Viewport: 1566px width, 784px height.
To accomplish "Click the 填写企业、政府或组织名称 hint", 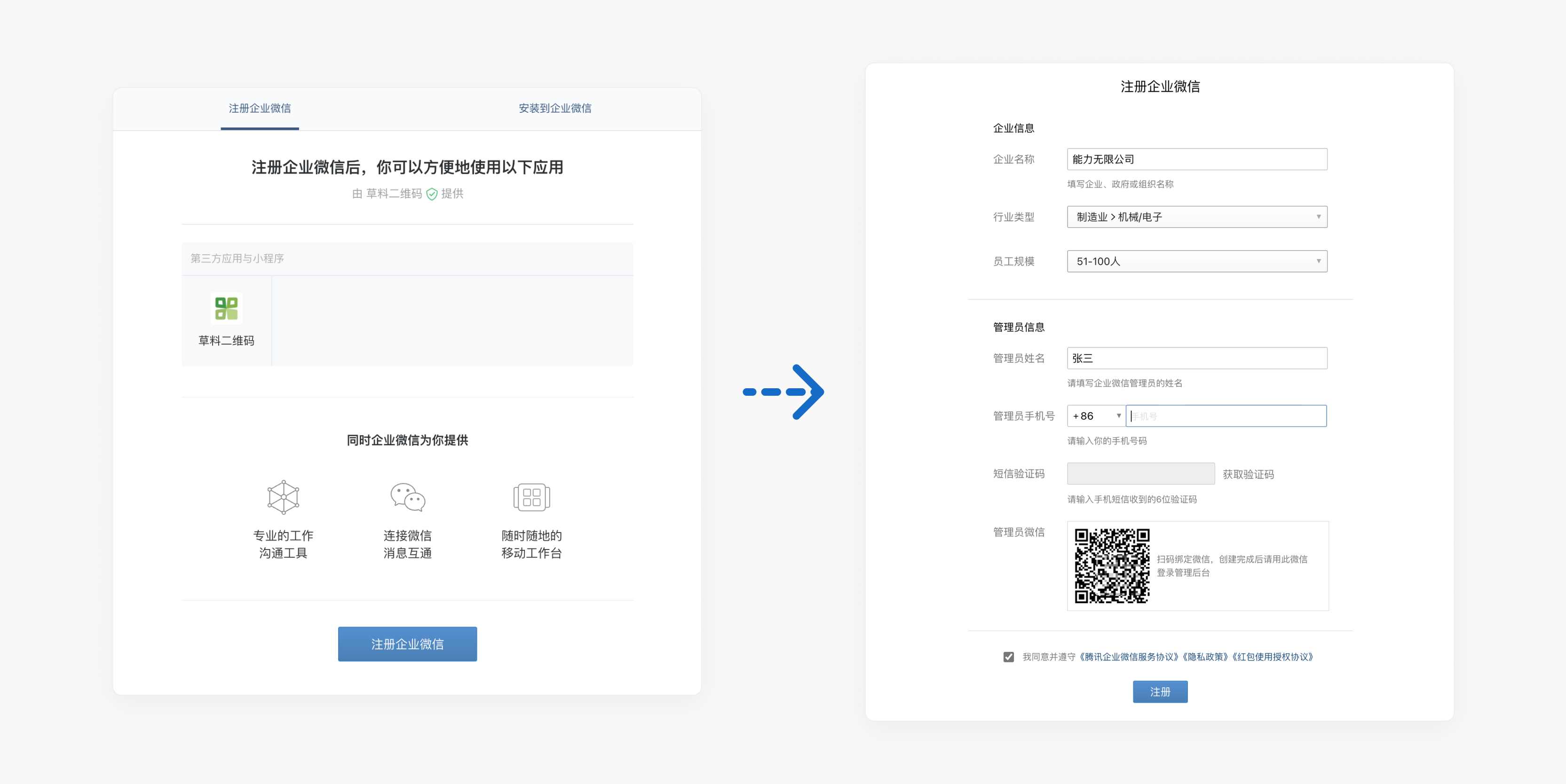I will [x=1120, y=184].
